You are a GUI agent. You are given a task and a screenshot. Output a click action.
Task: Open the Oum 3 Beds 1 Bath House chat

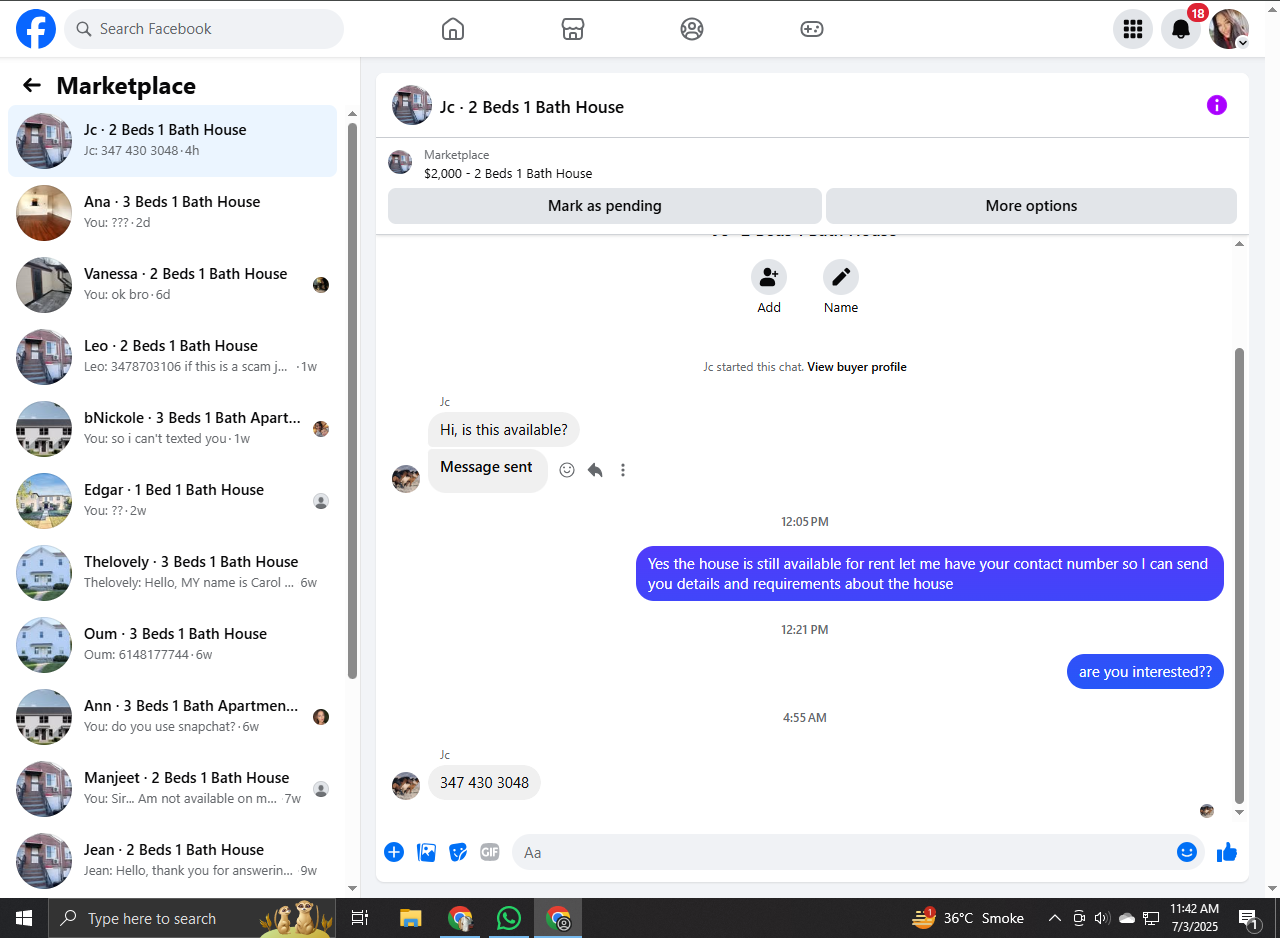[x=173, y=645]
